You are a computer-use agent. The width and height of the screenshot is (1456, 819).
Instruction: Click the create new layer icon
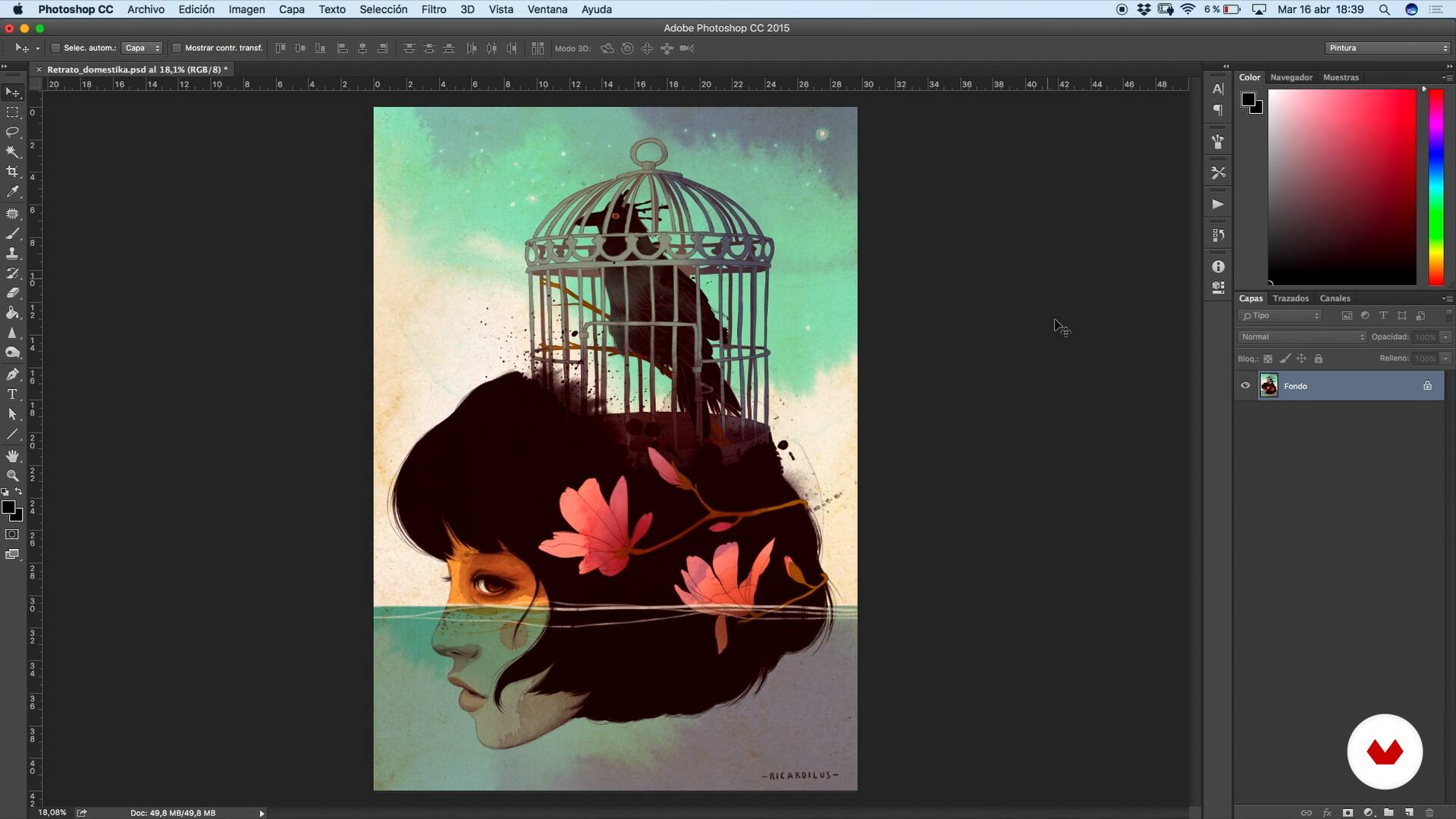pyautogui.click(x=1409, y=812)
